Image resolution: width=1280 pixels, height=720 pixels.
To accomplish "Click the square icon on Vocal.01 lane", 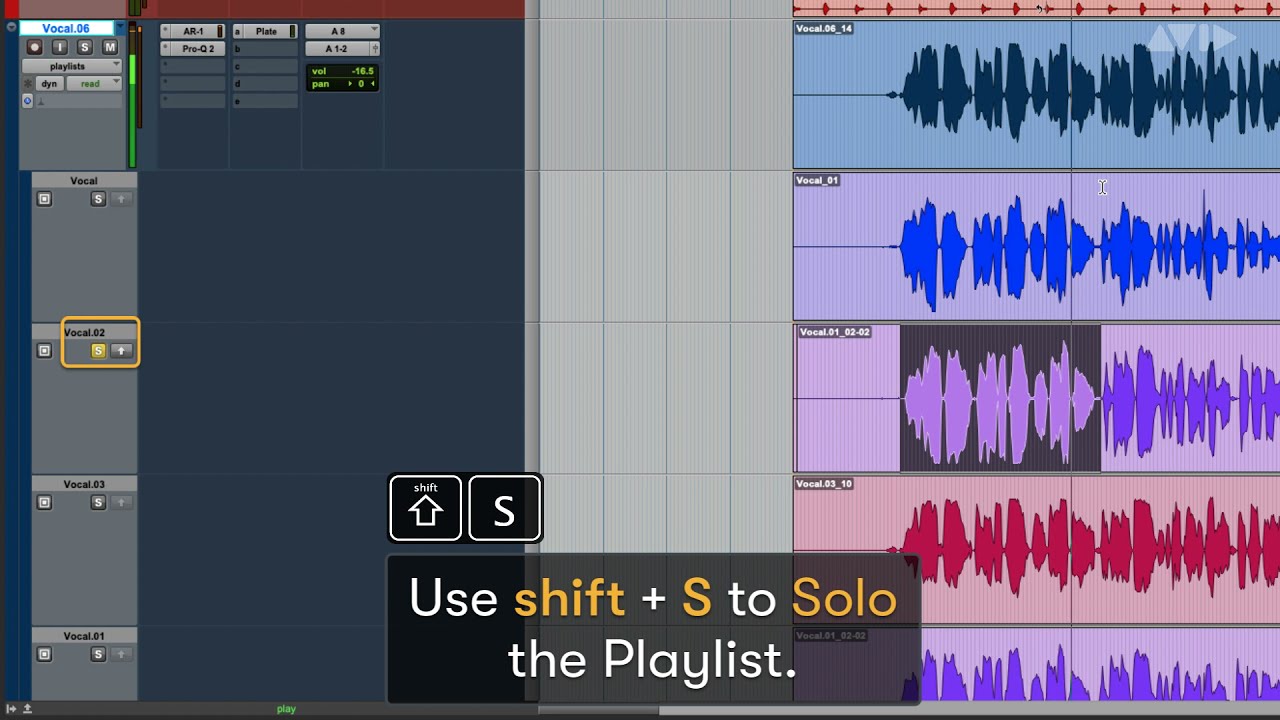I will click(x=44, y=654).
